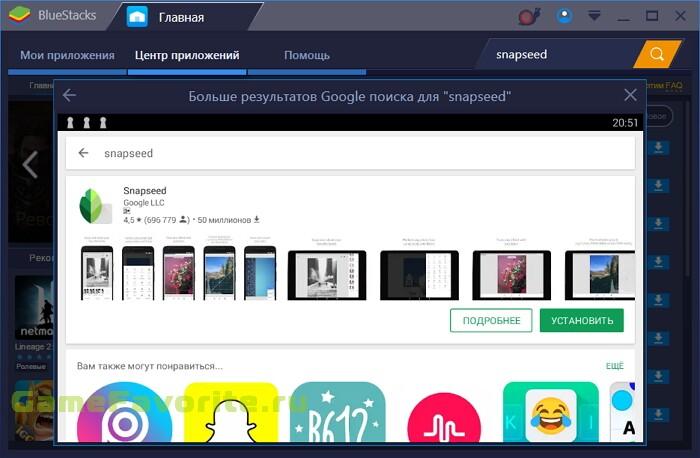
Task: Click the 50 миллионов downloads text
Action: coord(224,220)
